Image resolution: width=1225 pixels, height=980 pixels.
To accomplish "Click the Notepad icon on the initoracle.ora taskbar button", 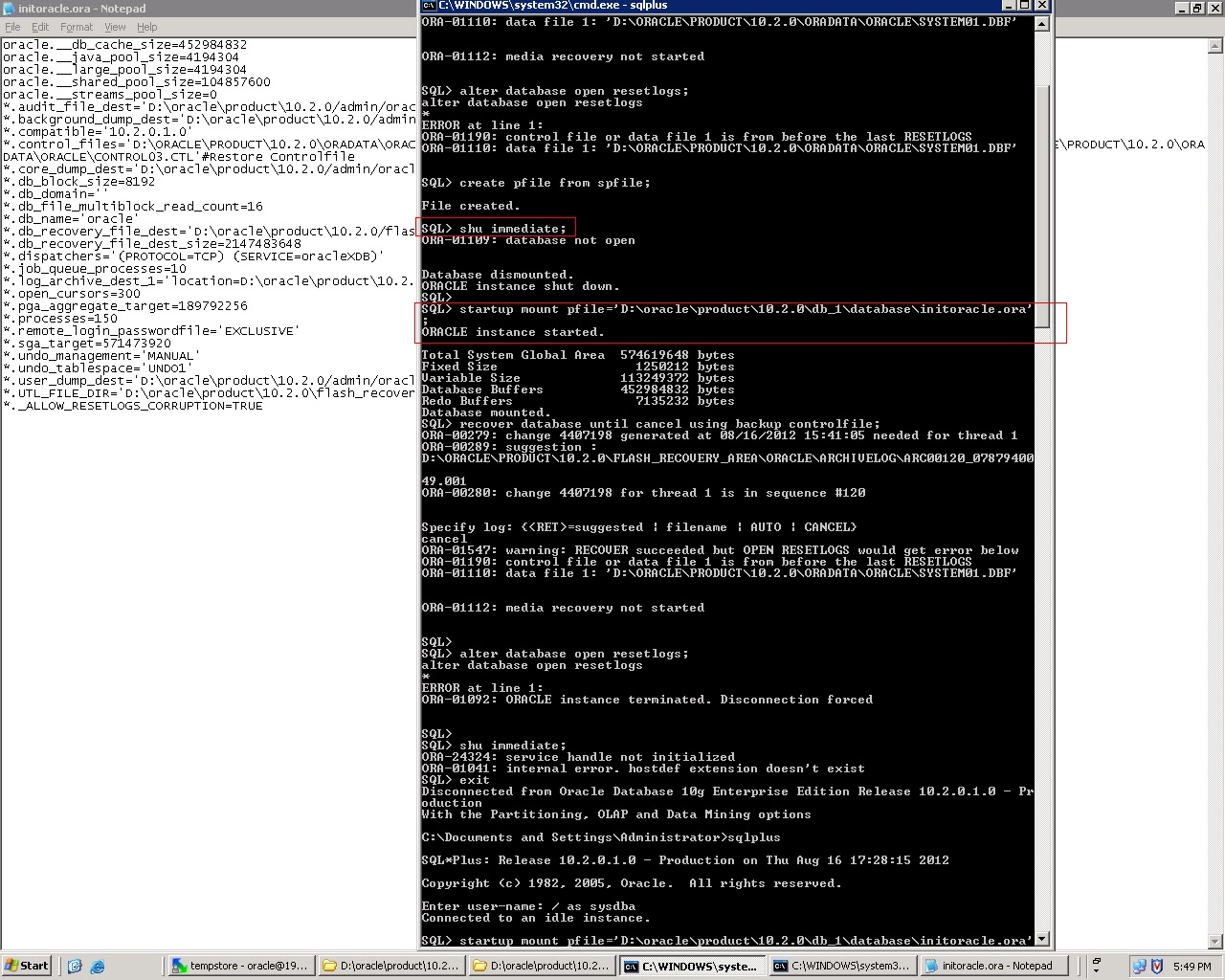I will pos(933,966).
